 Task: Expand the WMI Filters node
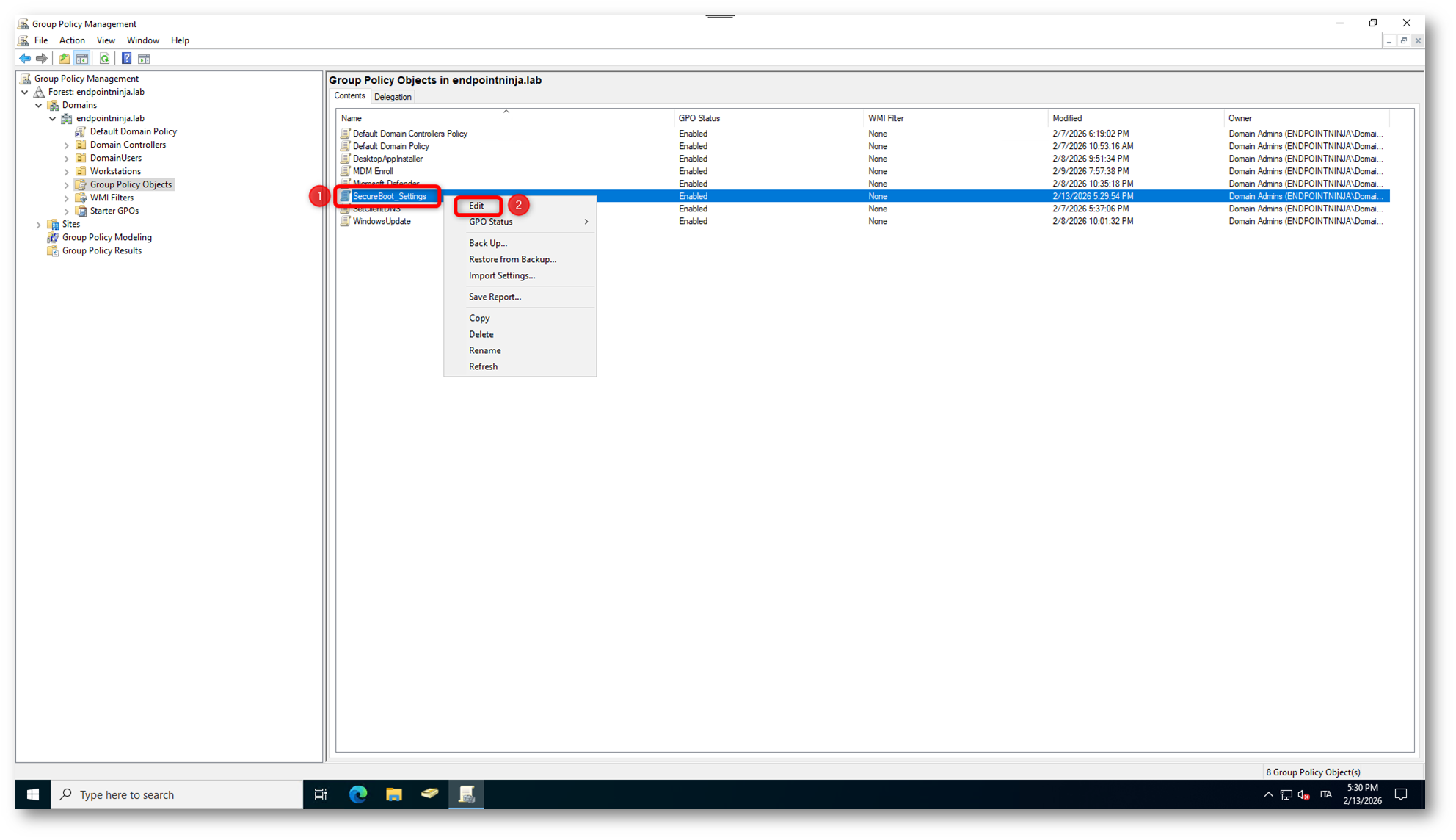[x=67, y=198]
